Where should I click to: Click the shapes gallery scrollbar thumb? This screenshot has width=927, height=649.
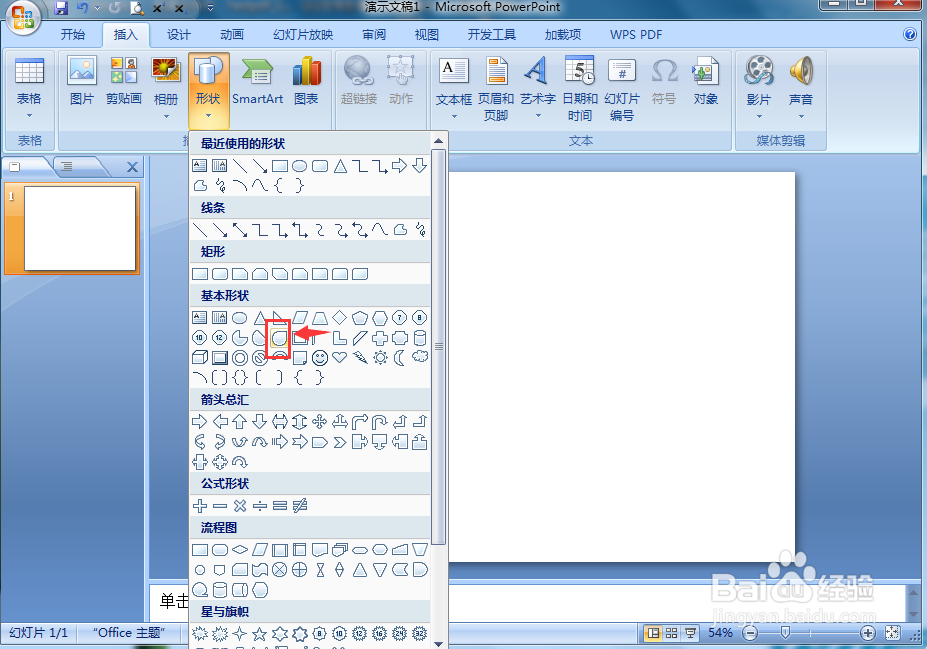(x=438, y=346)
